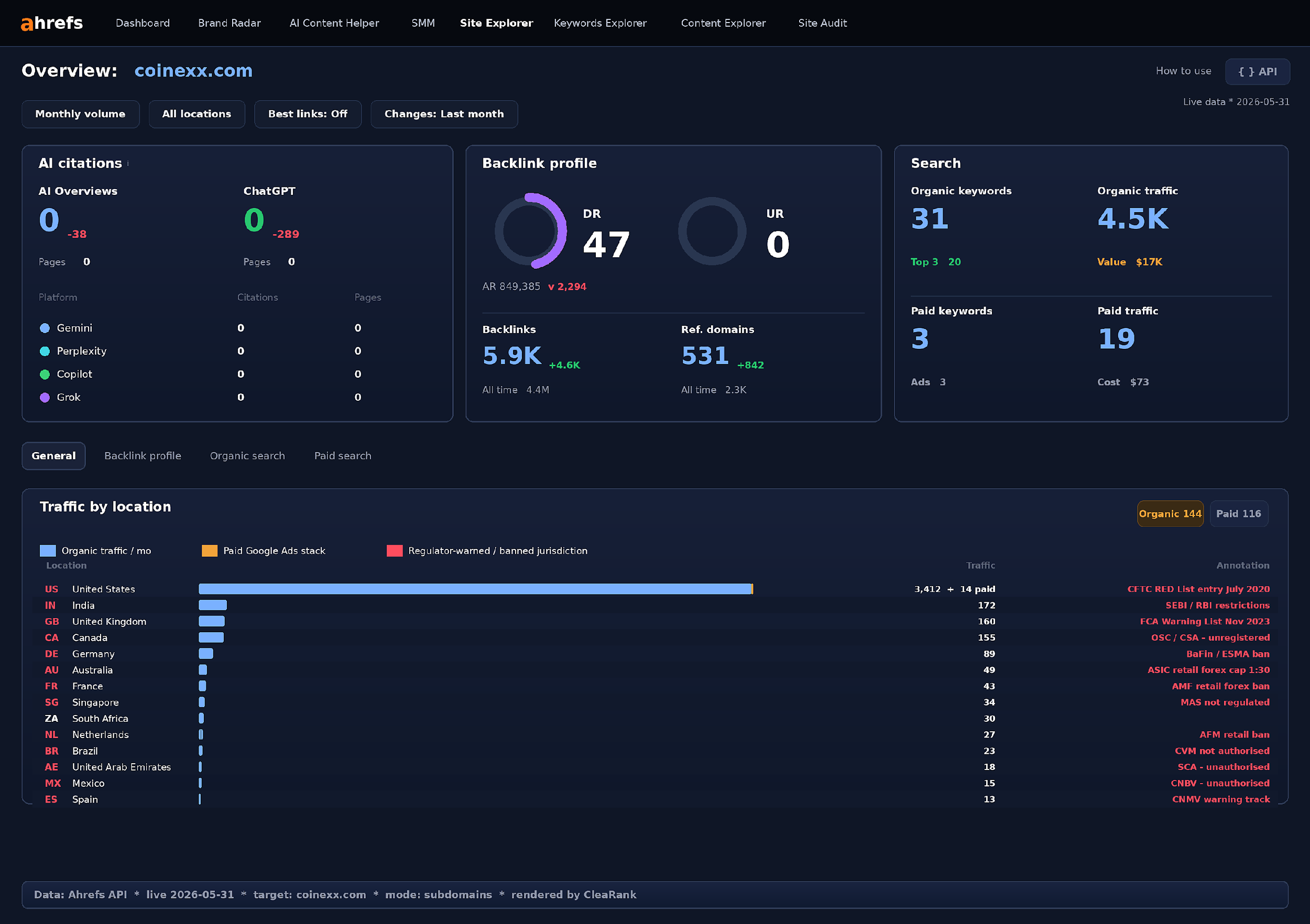Image resolution: width=1310 pixels, height=924 pixels.
Task: Click the Perplexity platform dot icon
Action: click(45, 351)
